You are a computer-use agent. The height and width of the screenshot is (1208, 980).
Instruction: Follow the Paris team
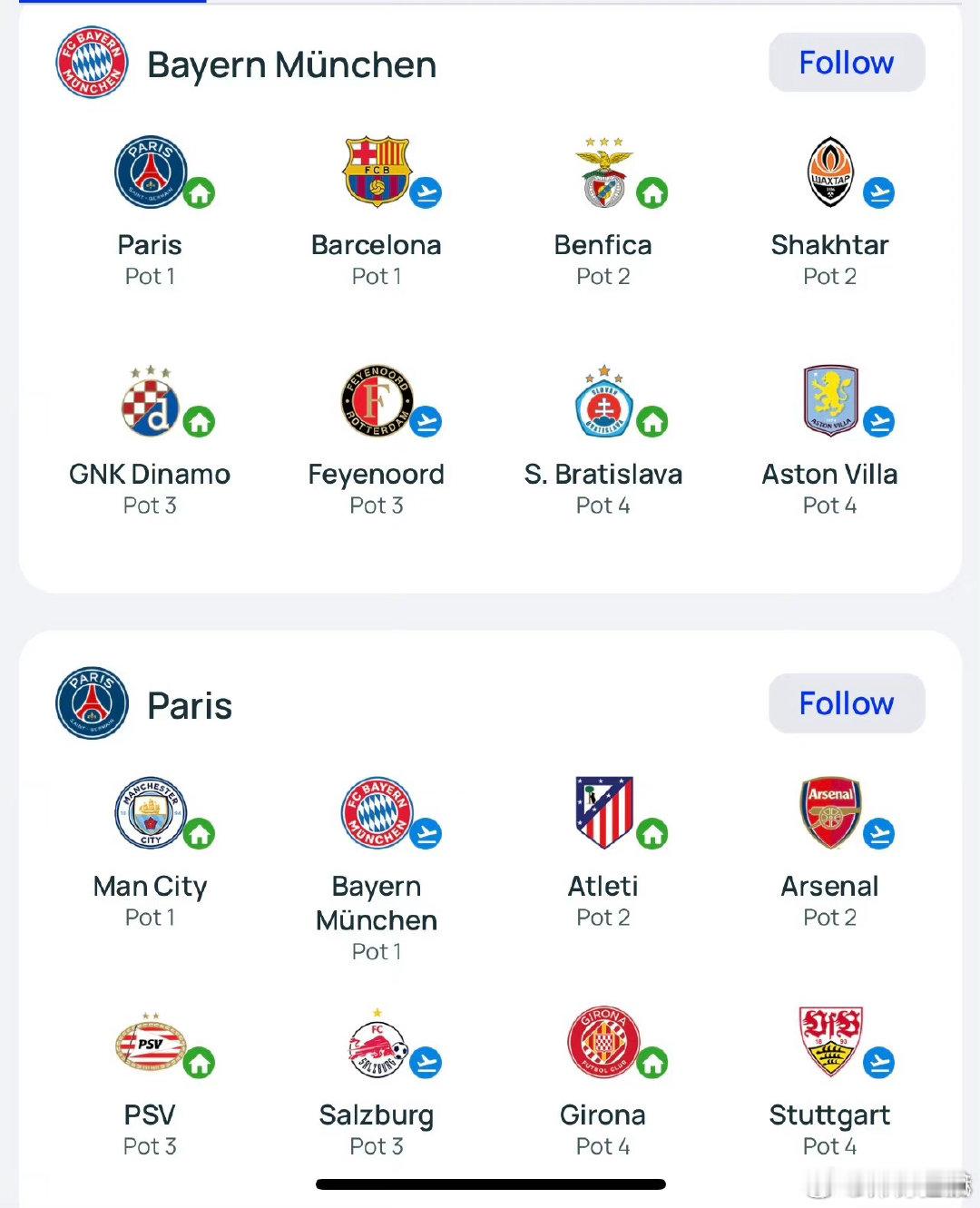(847, 703)
